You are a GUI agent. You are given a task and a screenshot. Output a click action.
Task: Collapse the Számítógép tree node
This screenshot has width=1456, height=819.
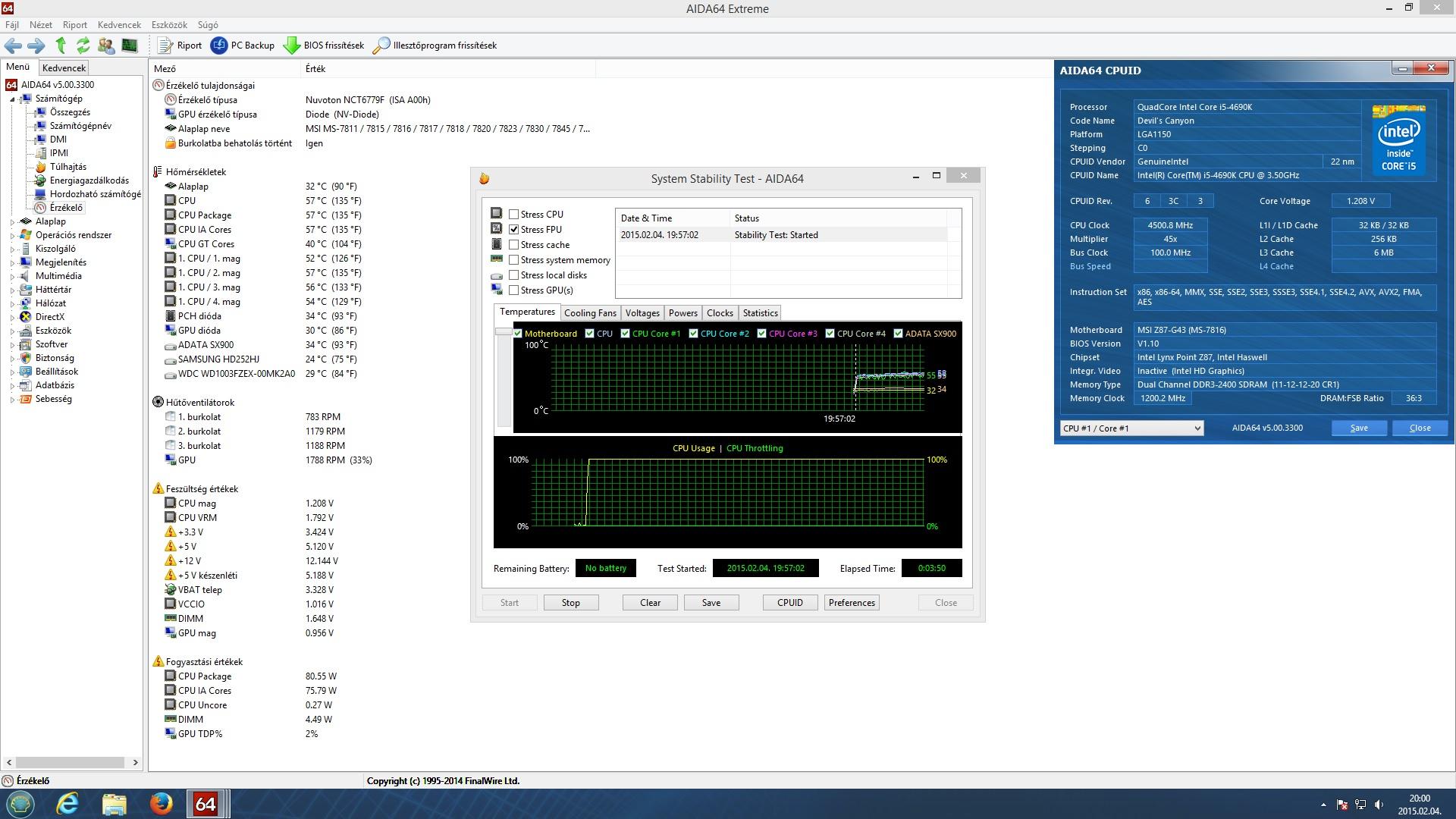click(x=12, y=99)
